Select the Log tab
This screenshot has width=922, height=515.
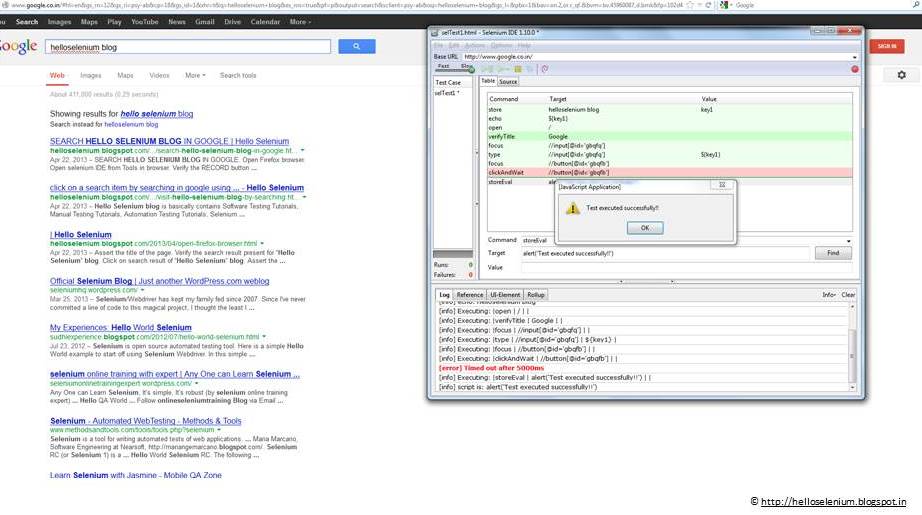click(x=445, y=295)
